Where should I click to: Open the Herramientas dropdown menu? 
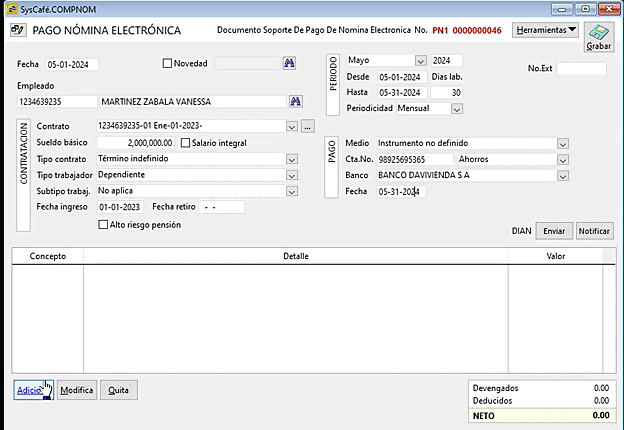pyautogui.click(x=545, y=30)
